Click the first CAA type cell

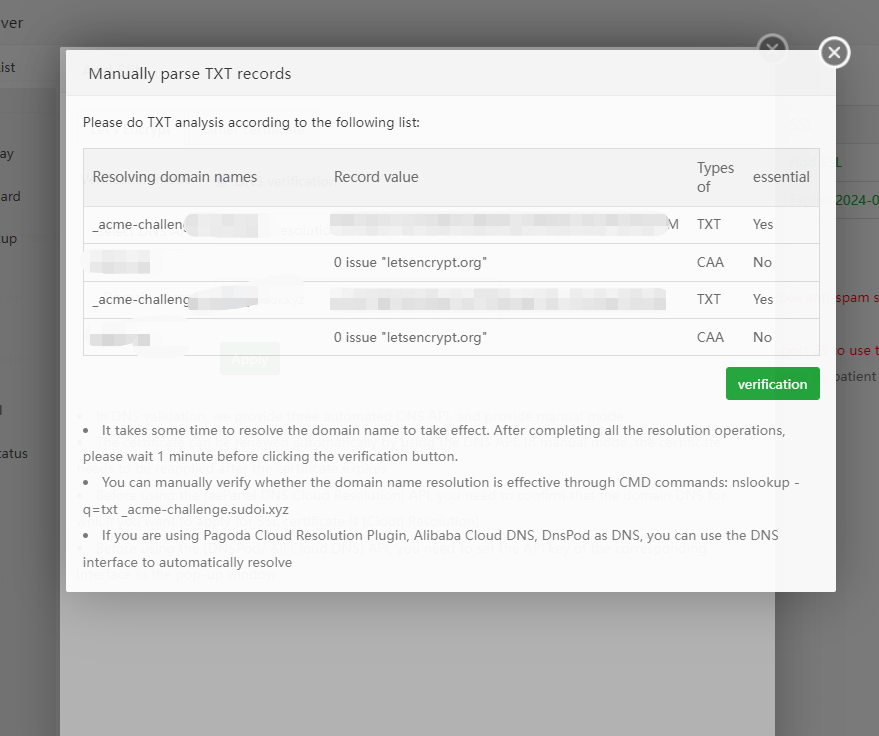click(x=710, y=262)
